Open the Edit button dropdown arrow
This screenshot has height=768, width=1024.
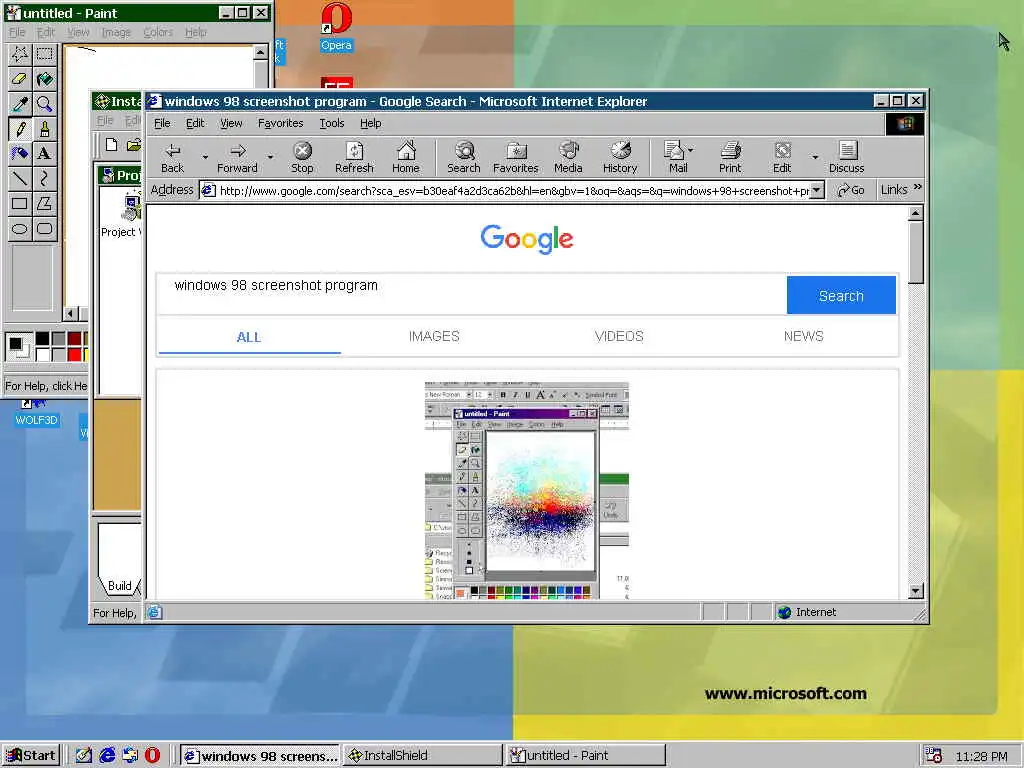[x=814, y=157]
